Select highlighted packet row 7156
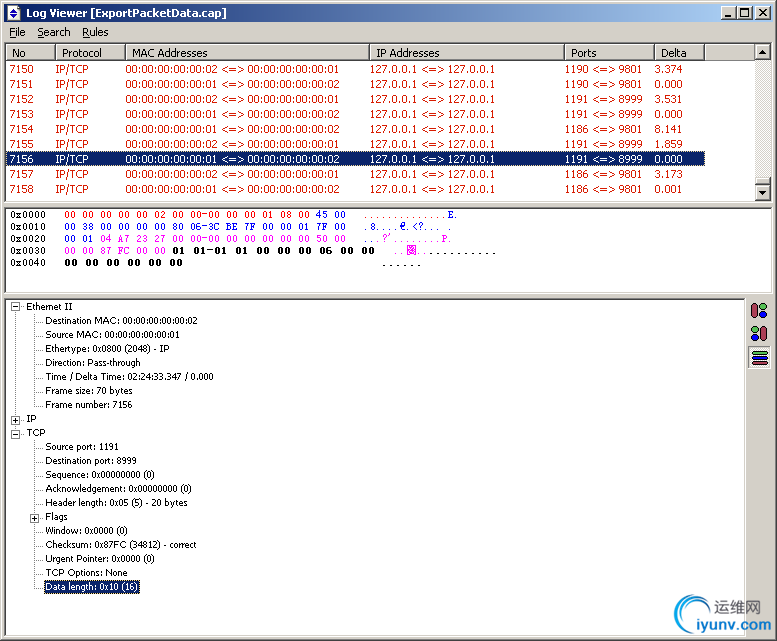 point(355,159)
